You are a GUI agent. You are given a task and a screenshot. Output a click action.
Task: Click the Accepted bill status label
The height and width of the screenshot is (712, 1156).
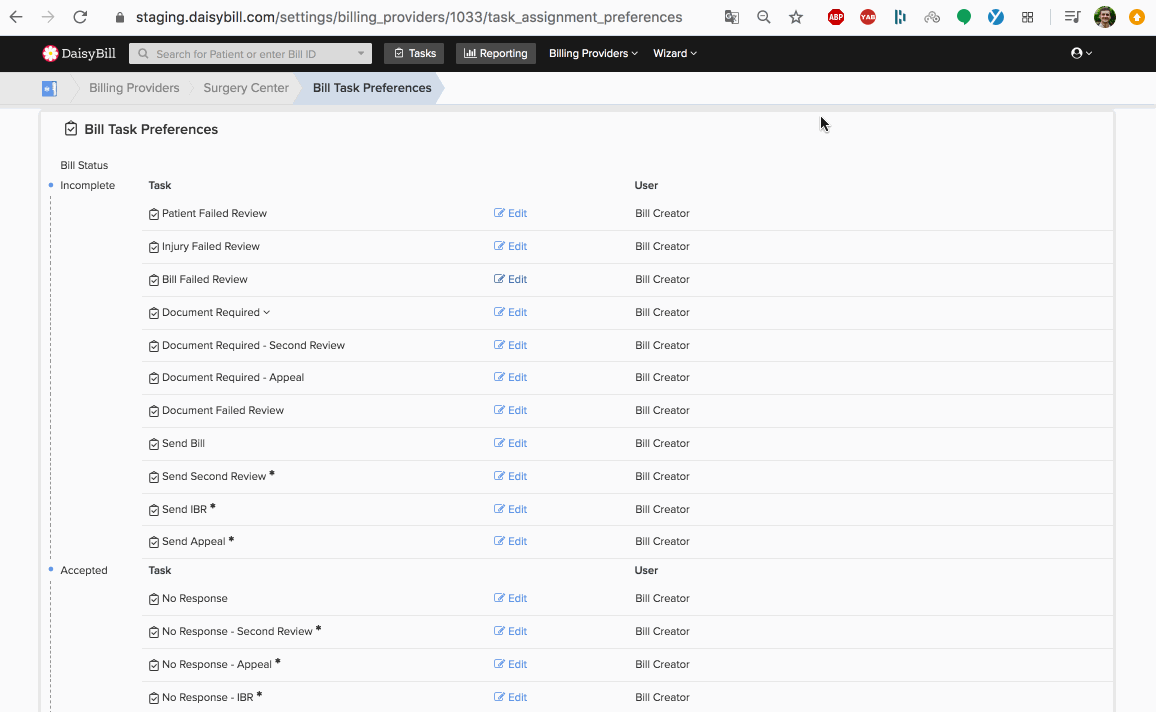click(x=84, y=570)
